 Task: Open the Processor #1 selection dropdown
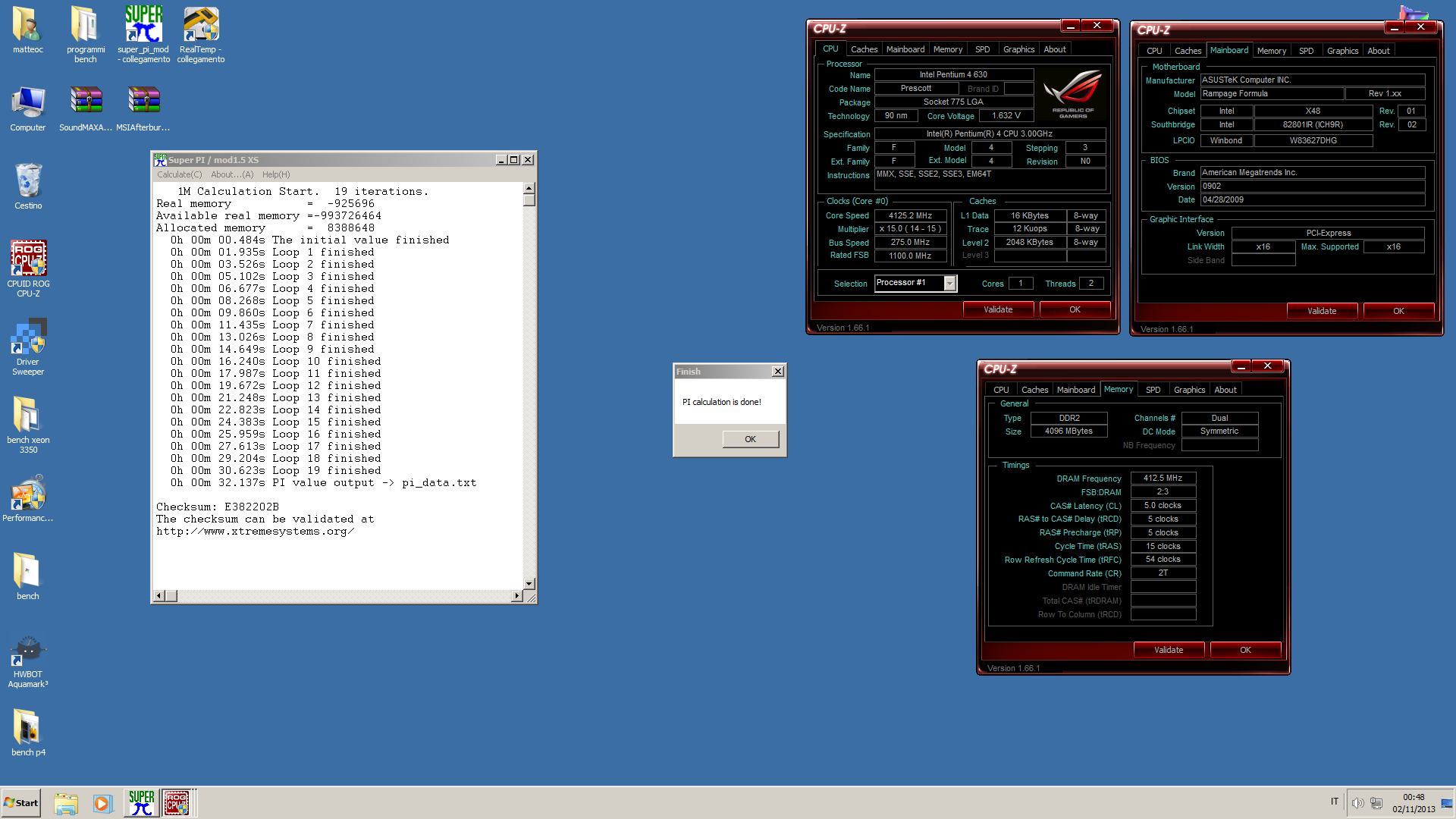point(949,284)
